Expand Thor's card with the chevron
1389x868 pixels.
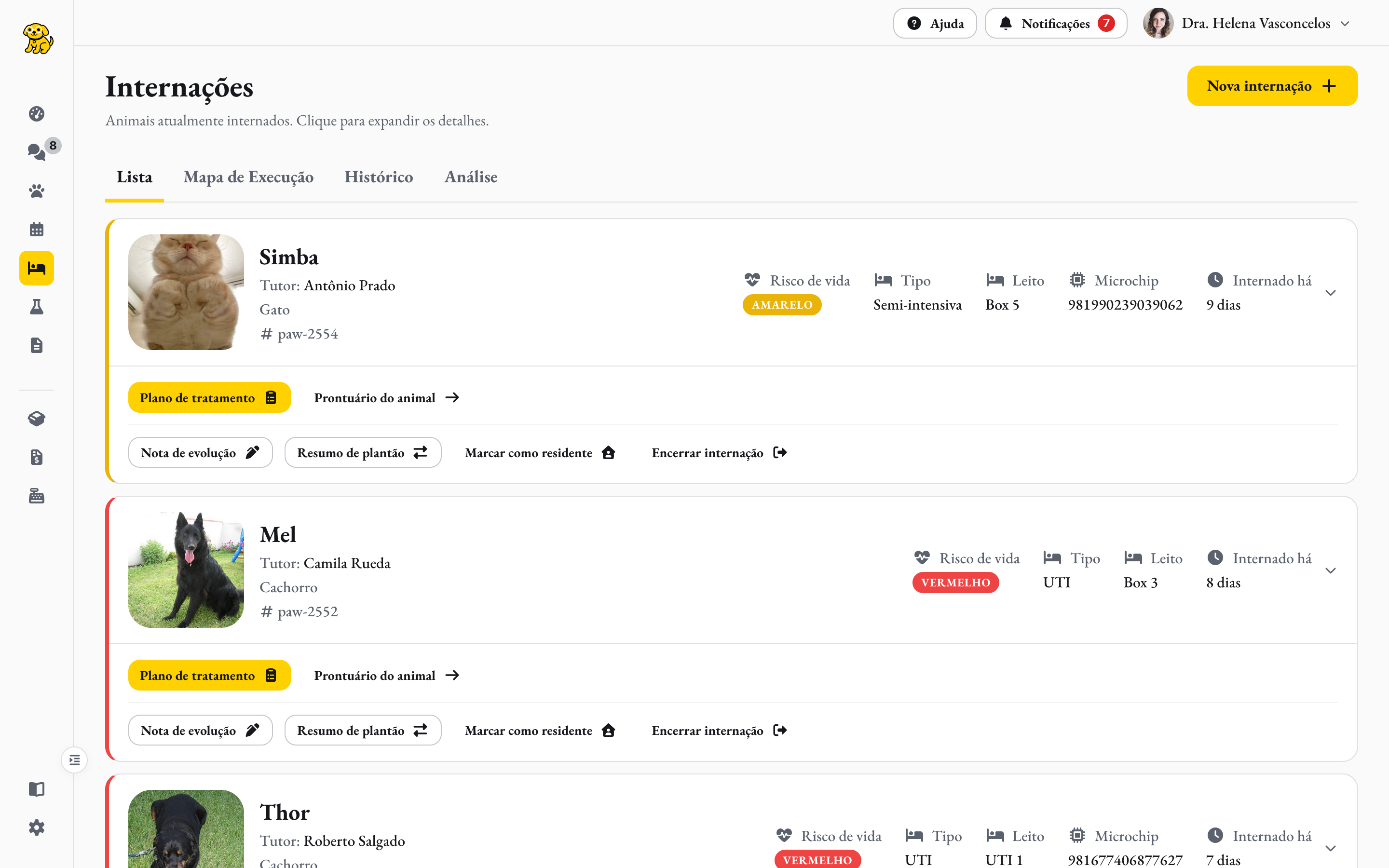click(x=1331, y=849)
